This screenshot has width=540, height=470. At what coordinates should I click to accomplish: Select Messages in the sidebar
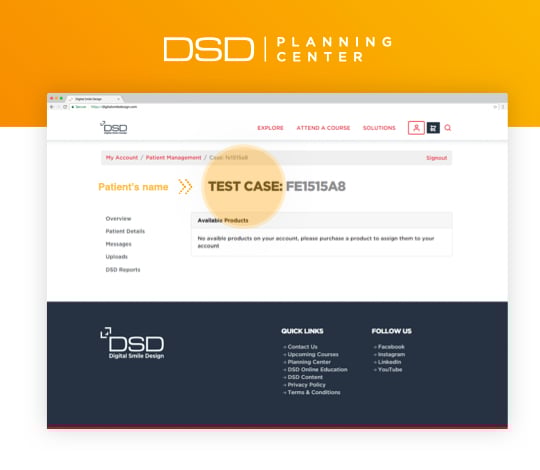point(118,244)
